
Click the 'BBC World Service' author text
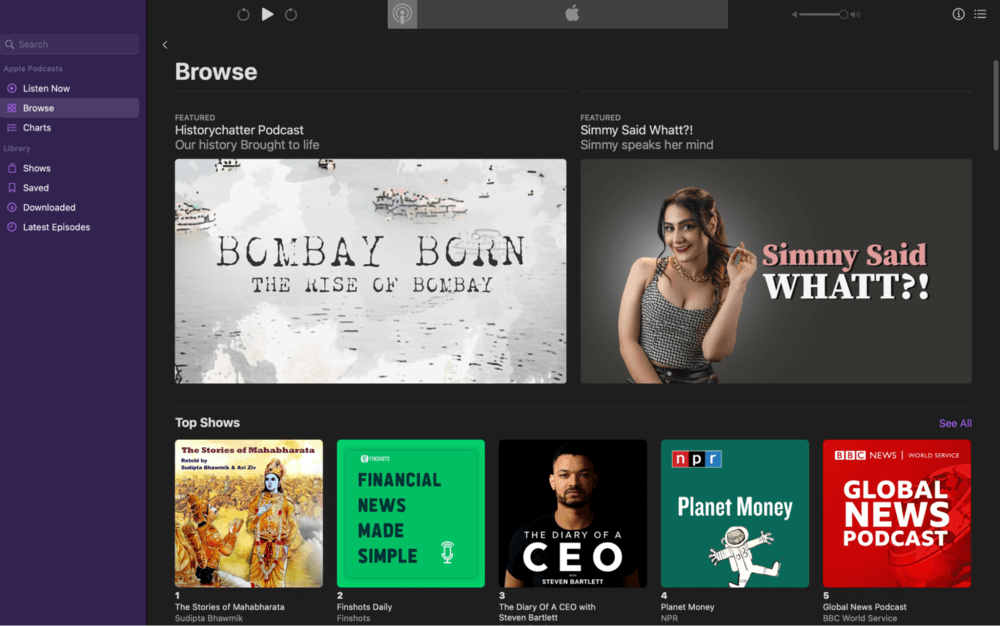click(860, 618)
